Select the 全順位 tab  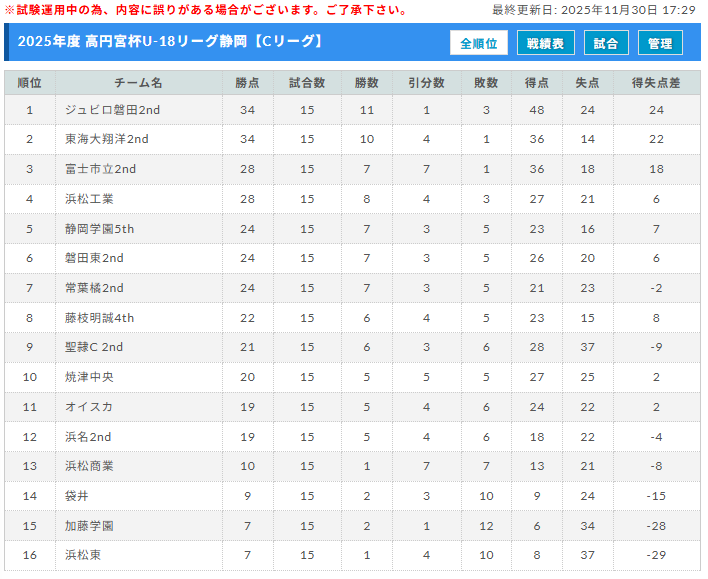tap(479, 43)
